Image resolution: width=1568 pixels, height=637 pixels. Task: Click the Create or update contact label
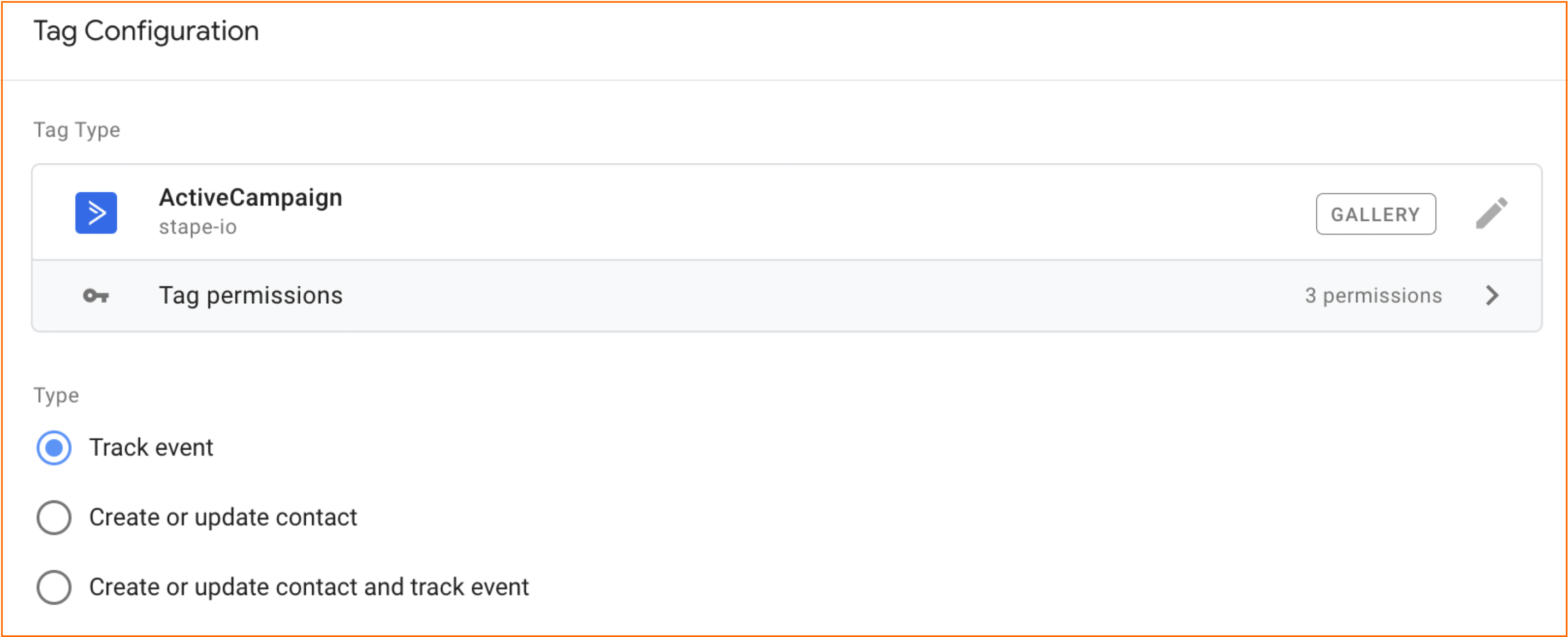(223, 518)
